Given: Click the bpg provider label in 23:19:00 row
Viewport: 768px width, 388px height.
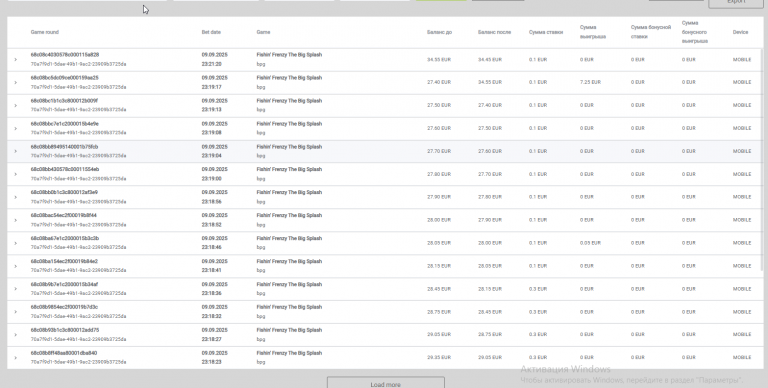Looking at the screenshot, I should pos(261,179).
